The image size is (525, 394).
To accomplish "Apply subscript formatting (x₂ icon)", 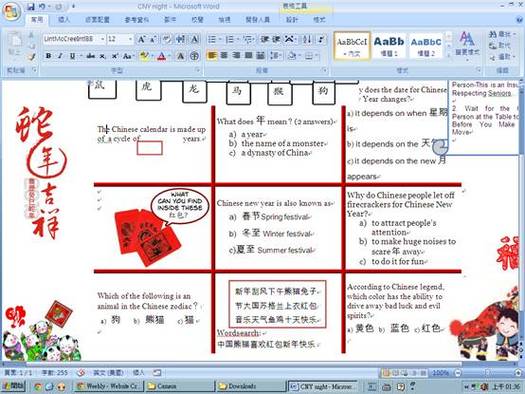I will coord(103,56).
